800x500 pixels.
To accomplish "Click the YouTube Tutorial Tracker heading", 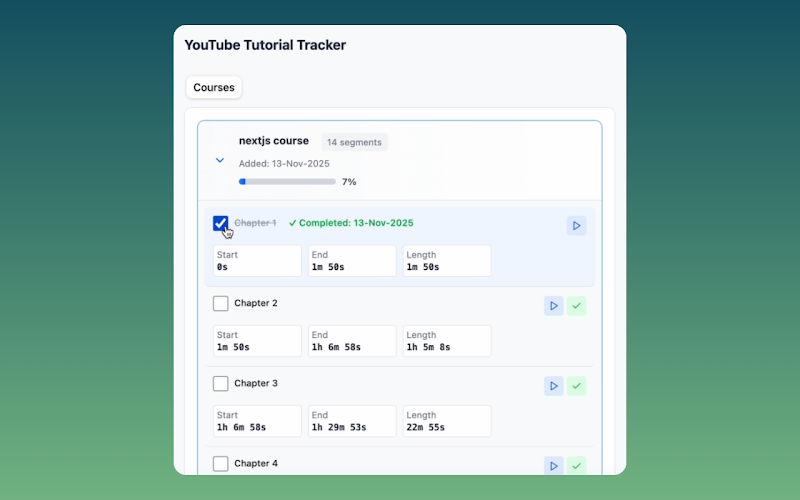I will coord(265,45).
